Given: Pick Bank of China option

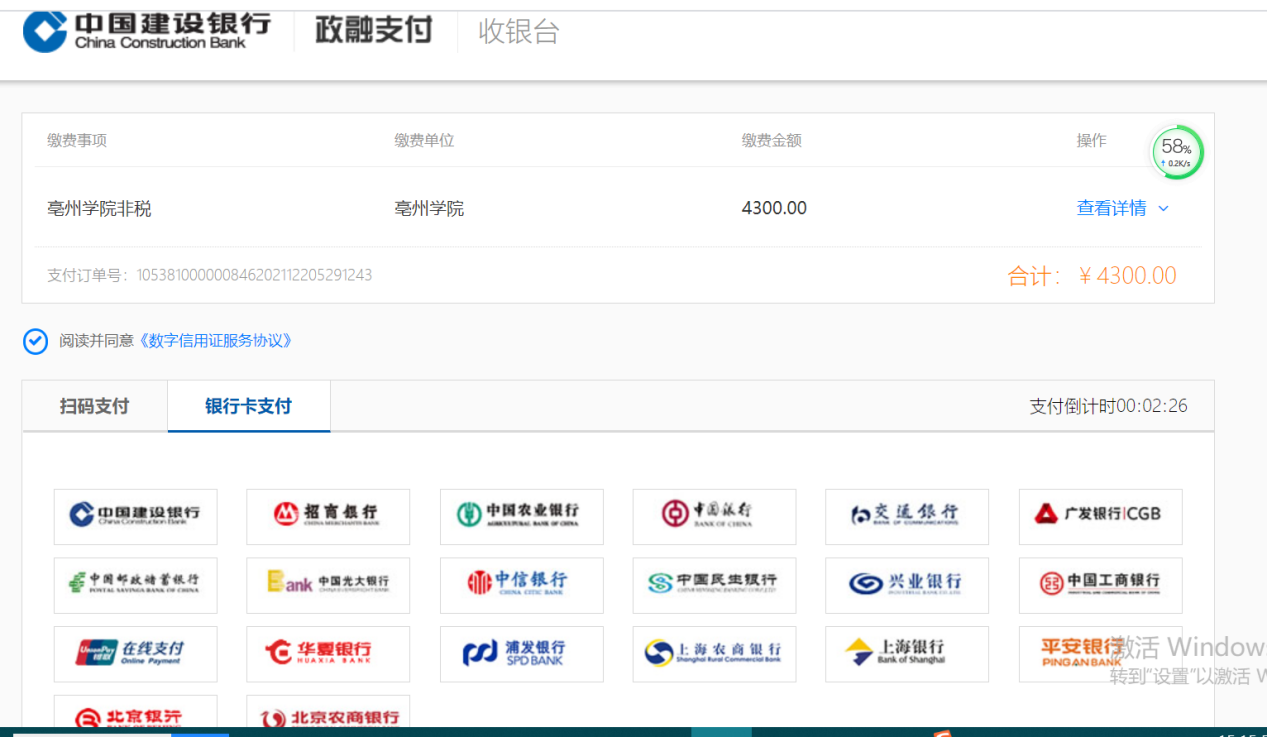Looking at the screenshot, I should click(714, 516).
